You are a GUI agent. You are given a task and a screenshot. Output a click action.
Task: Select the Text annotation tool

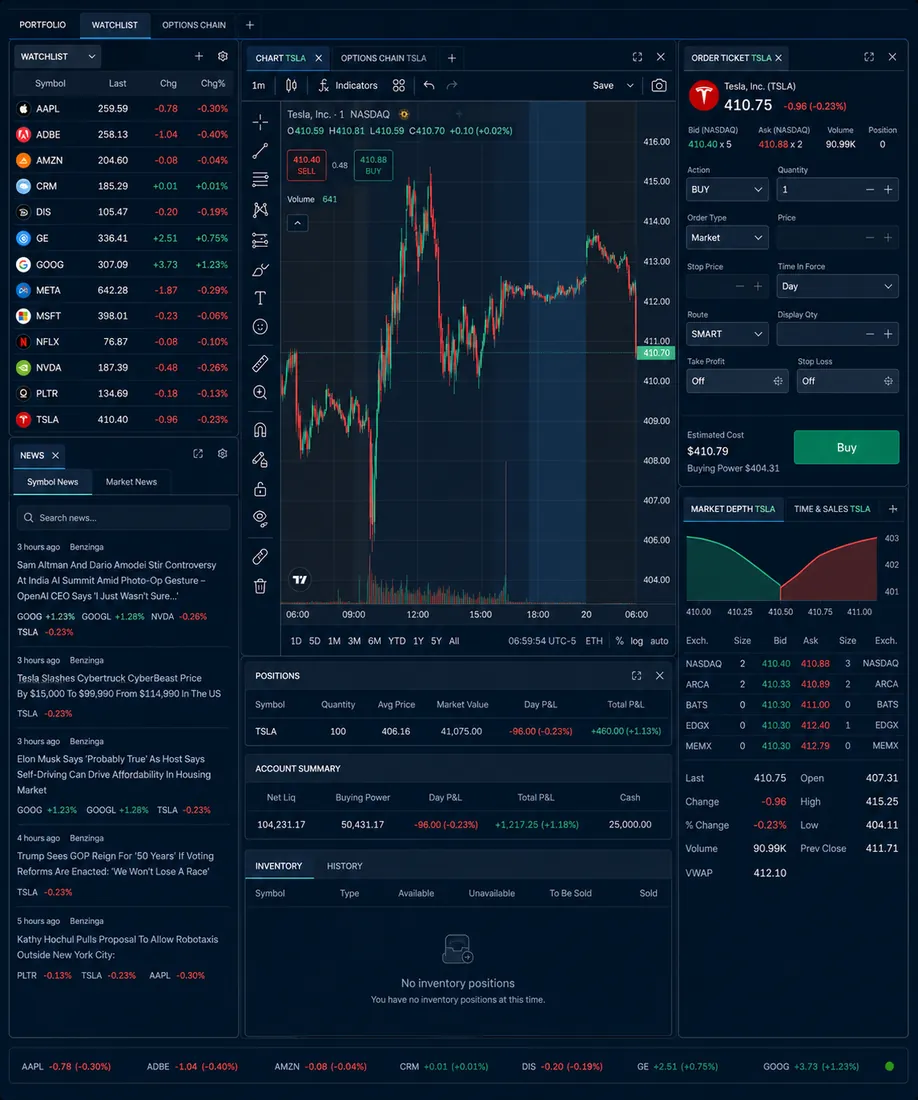pos(260,298)
